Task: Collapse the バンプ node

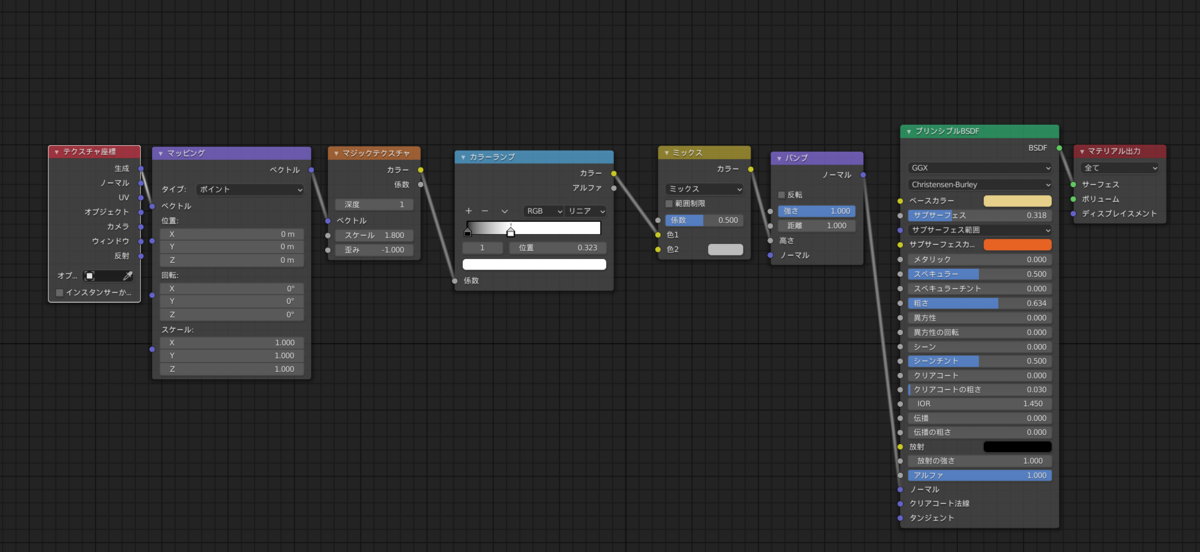Action: [x=779, y=158]
